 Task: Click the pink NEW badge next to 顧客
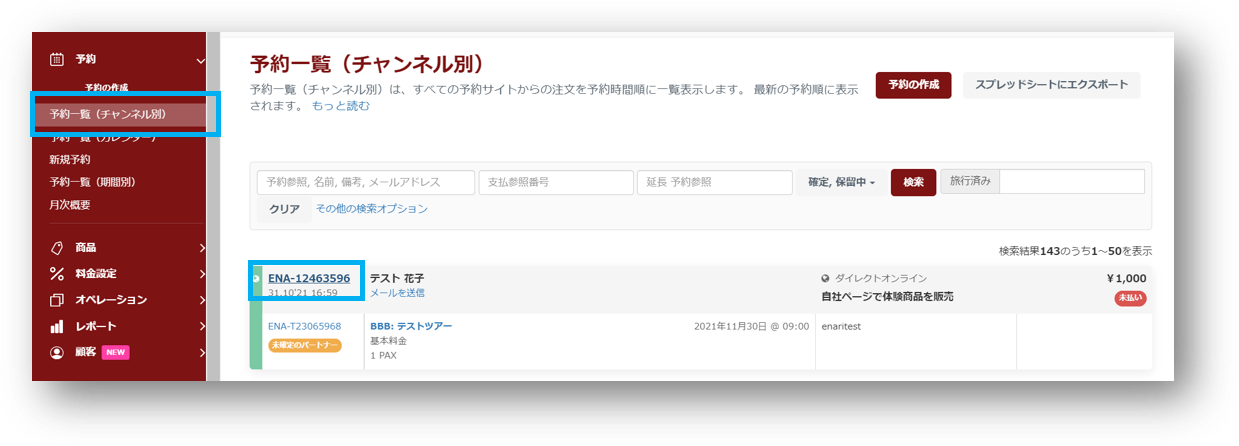(116, 352)
